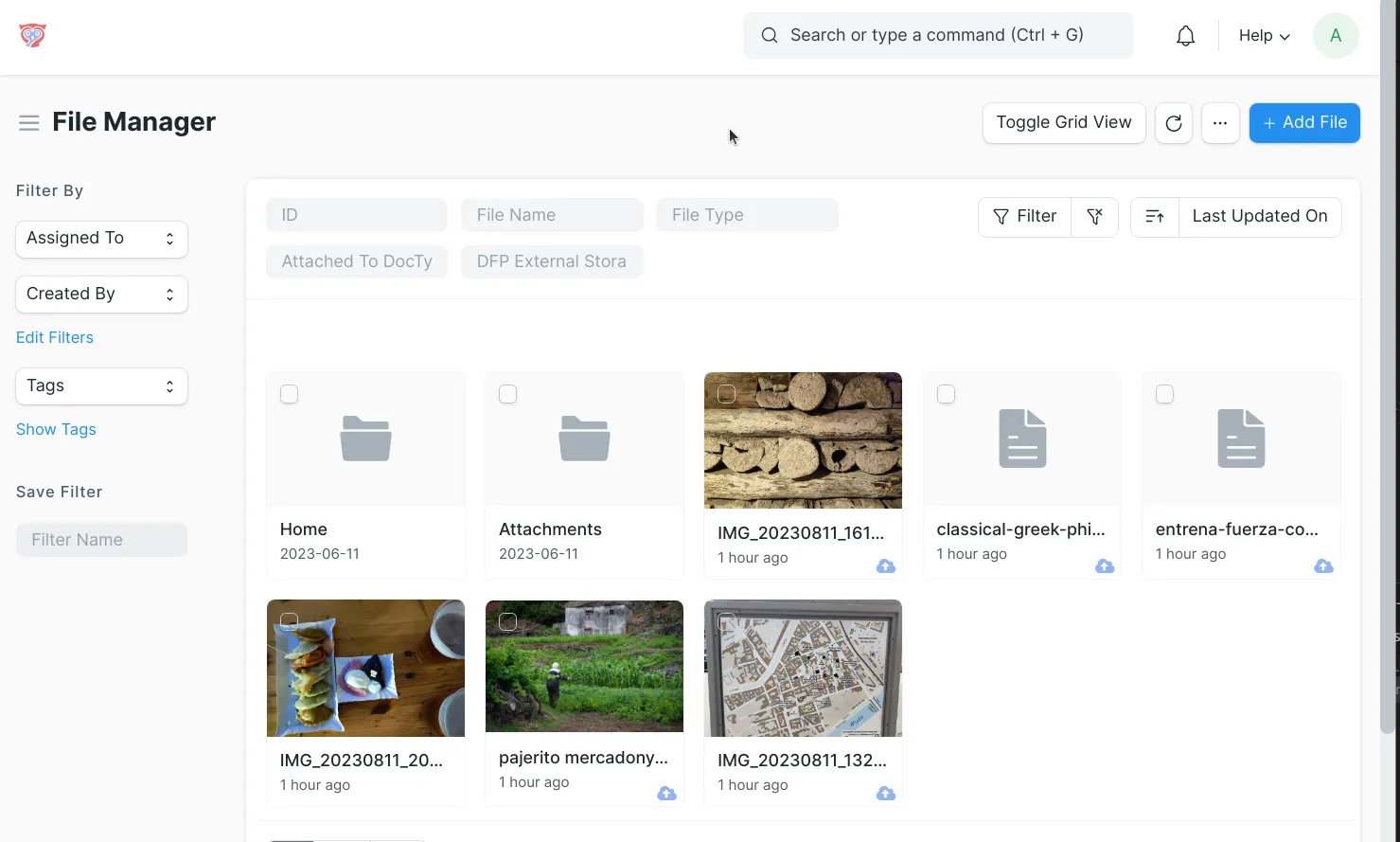Open the Last Updated On sort dropdown
The height and width of the screenshot is (842, 1400).
(x=1260, y=217)
